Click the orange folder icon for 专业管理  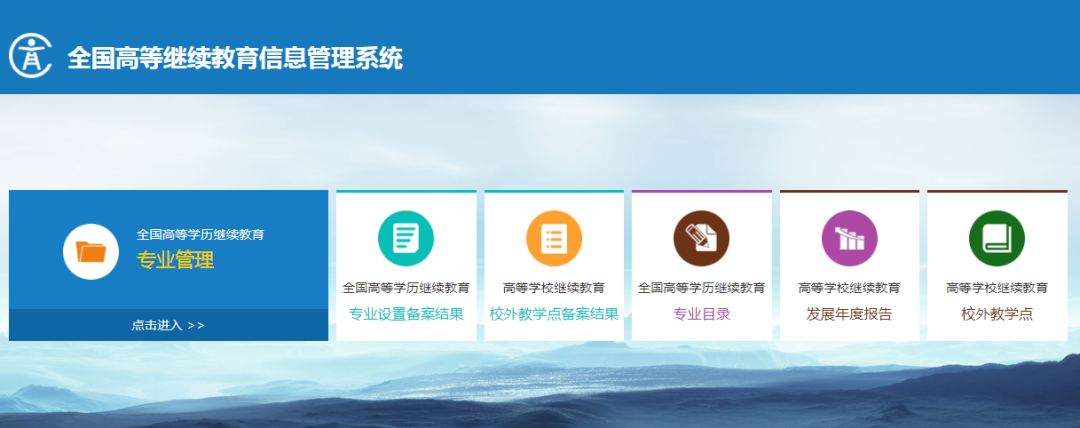point(91,252)
